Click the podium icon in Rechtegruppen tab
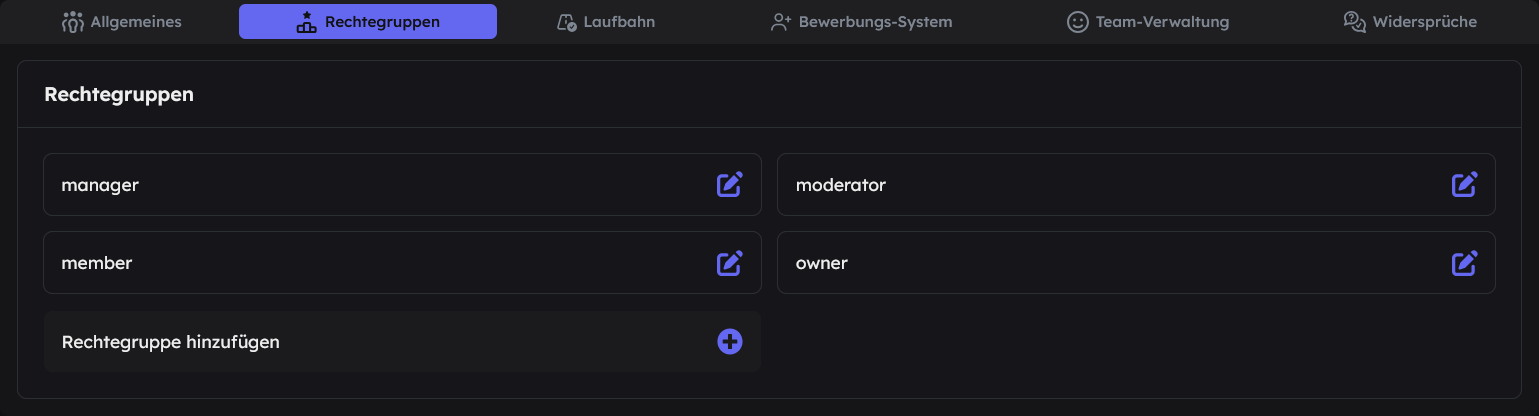The width and height of the screenshot is (1539, 416). 306,22
